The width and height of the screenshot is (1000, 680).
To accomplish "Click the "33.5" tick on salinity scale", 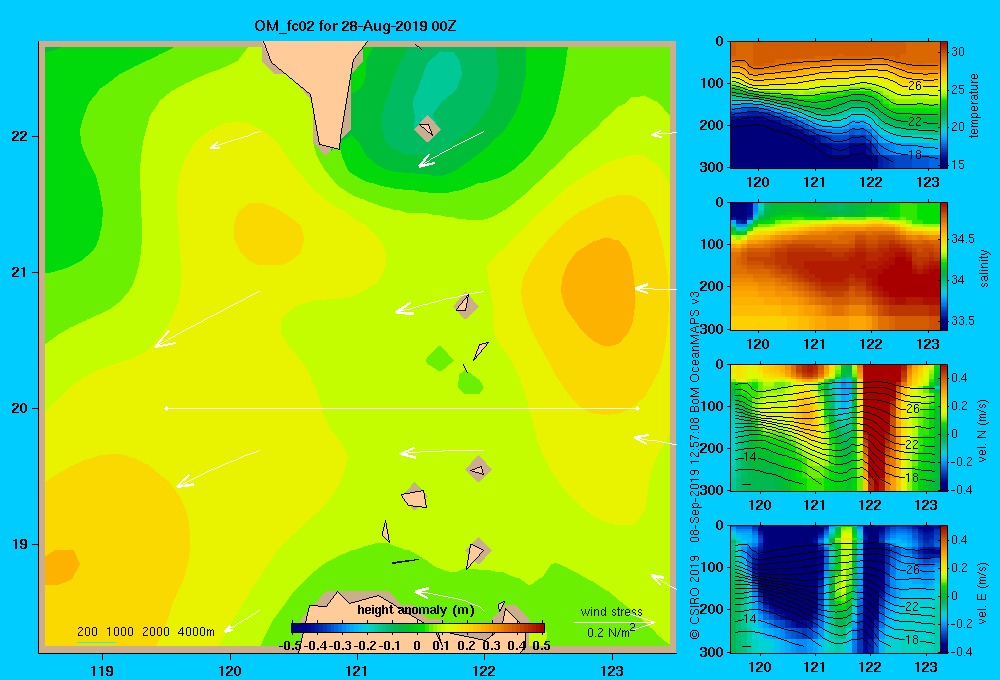I will pos(963,321).
